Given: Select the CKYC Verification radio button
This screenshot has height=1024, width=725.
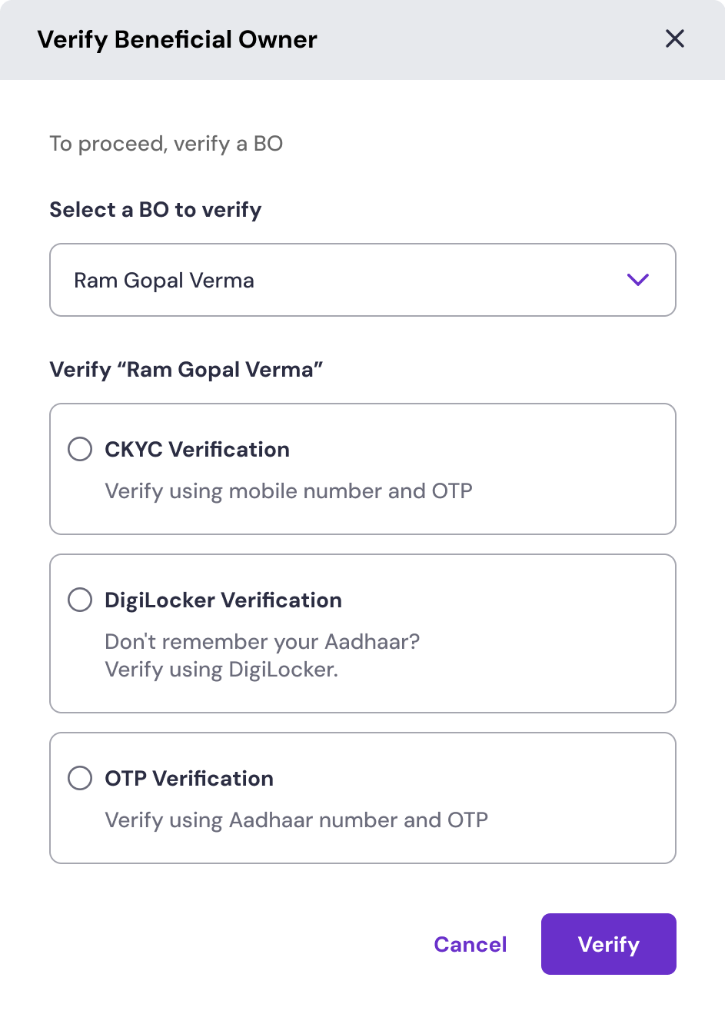Looking at the screenshot, I should (80, 449).
